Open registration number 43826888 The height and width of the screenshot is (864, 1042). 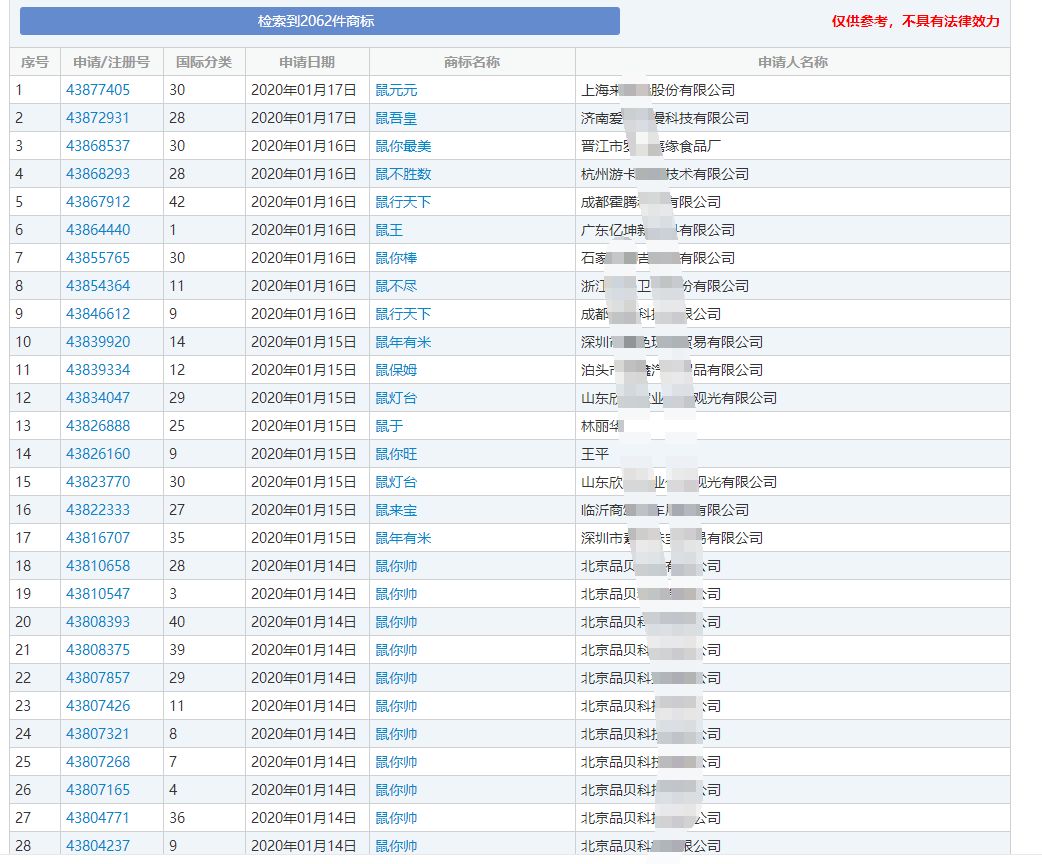[98, 426]
